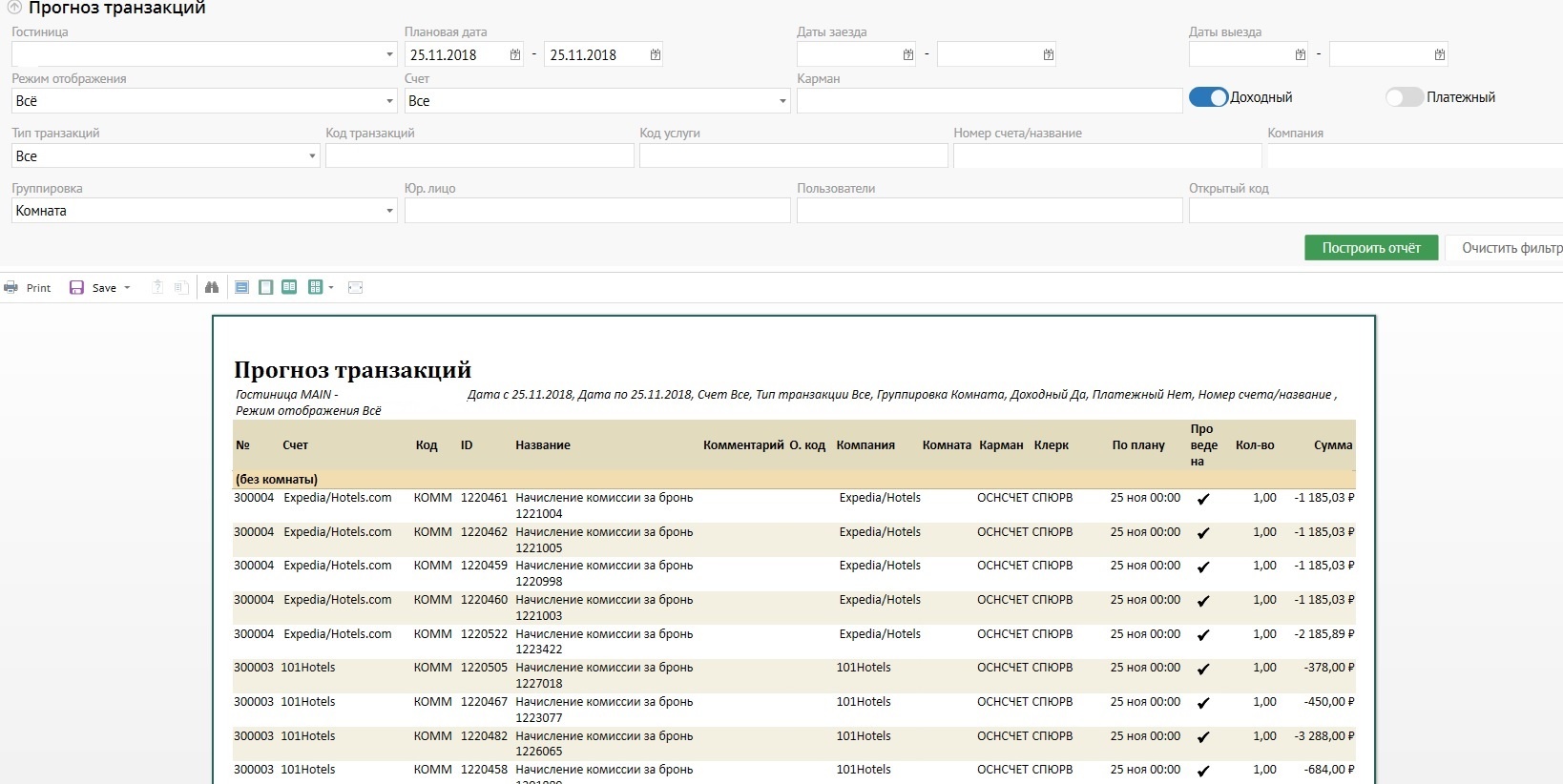The height and width of the screenshot is (784, 1563).
Task: Open the Тип транзакций dropdown
Action: pos(312,156)
